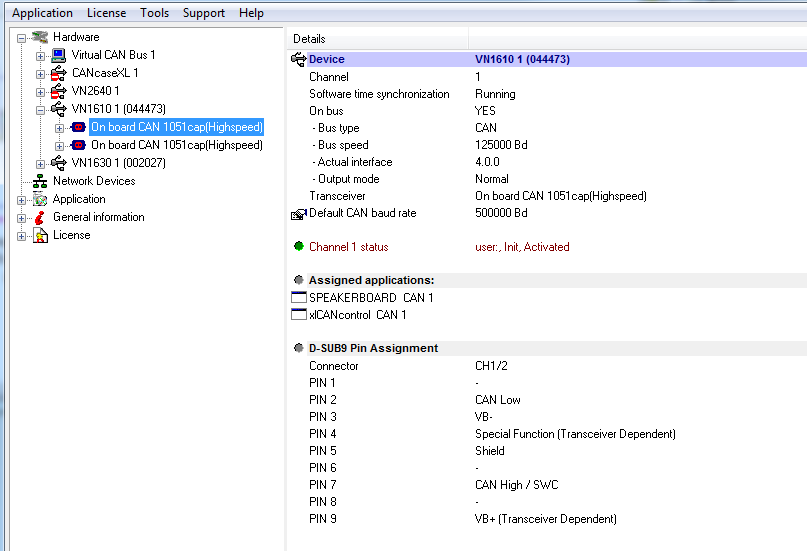The image size is (807, 551).
Task: Collapse the VN1610 1 (044473) node
Action: (x=40, y=110)
